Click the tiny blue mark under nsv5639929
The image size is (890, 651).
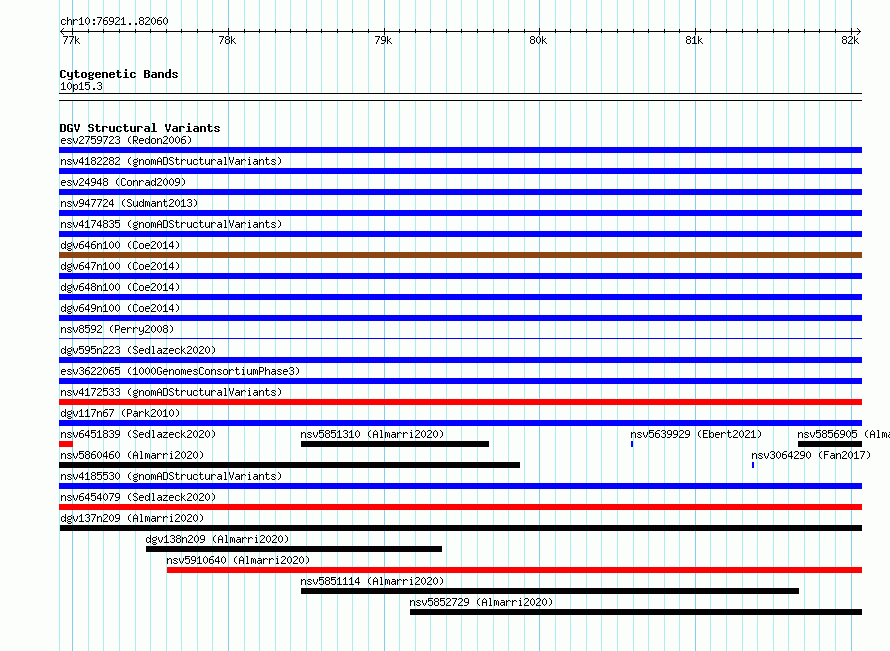coord(632,444)
